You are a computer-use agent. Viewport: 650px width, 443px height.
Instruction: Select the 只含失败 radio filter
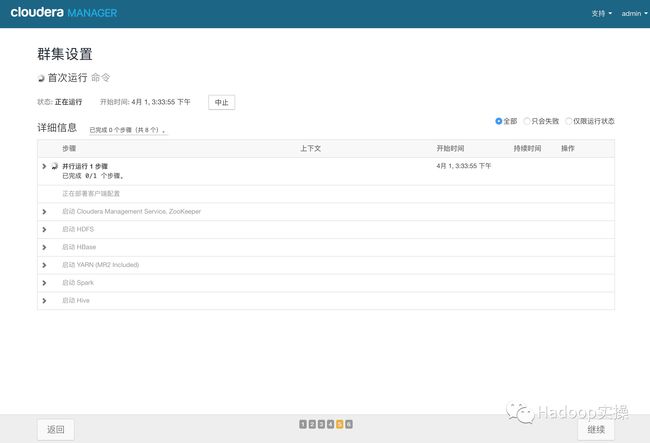(527, 121)
